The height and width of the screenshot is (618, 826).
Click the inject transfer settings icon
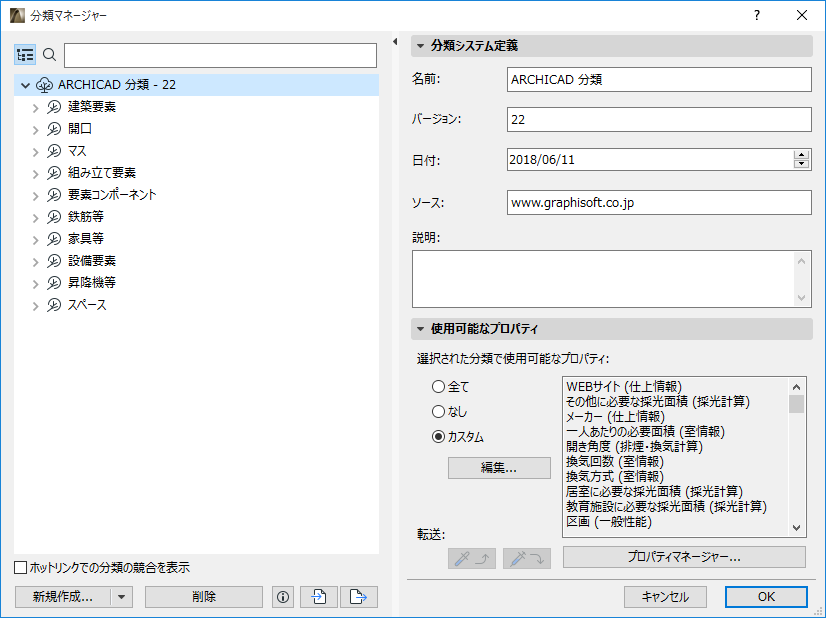(526, 559)
